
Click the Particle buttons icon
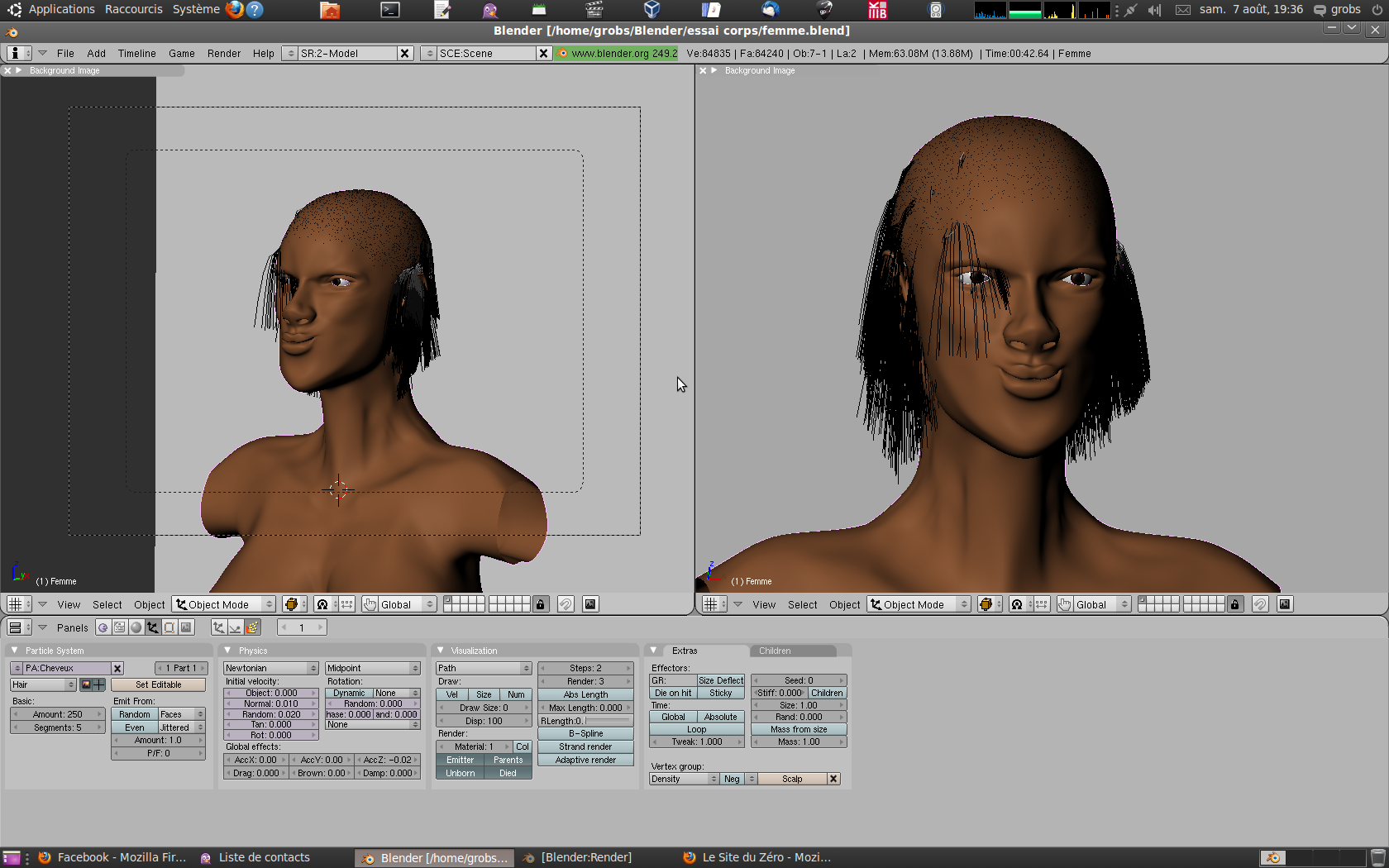coord(252,627)
